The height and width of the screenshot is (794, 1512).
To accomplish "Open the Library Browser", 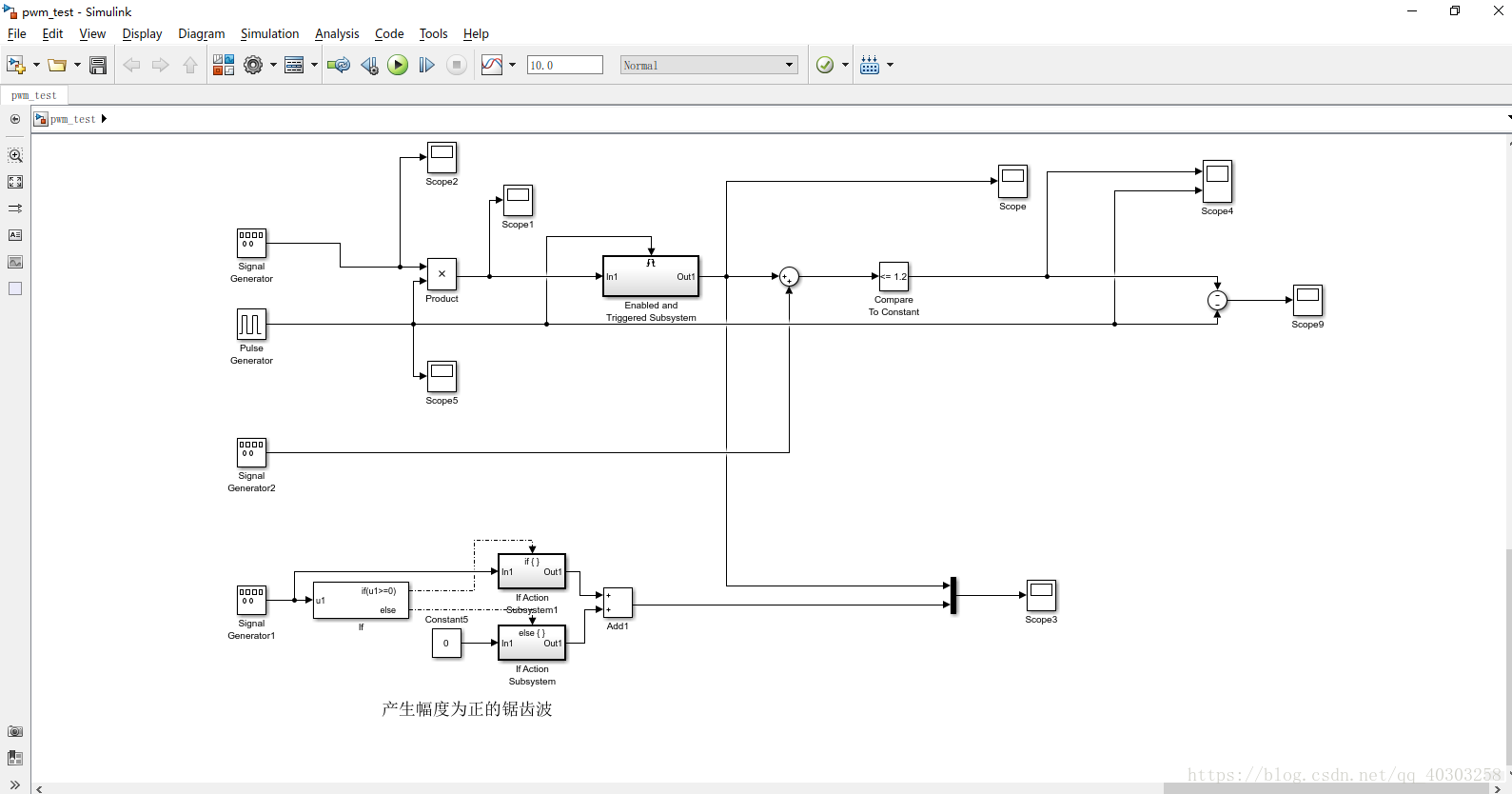I will (224, 65).
